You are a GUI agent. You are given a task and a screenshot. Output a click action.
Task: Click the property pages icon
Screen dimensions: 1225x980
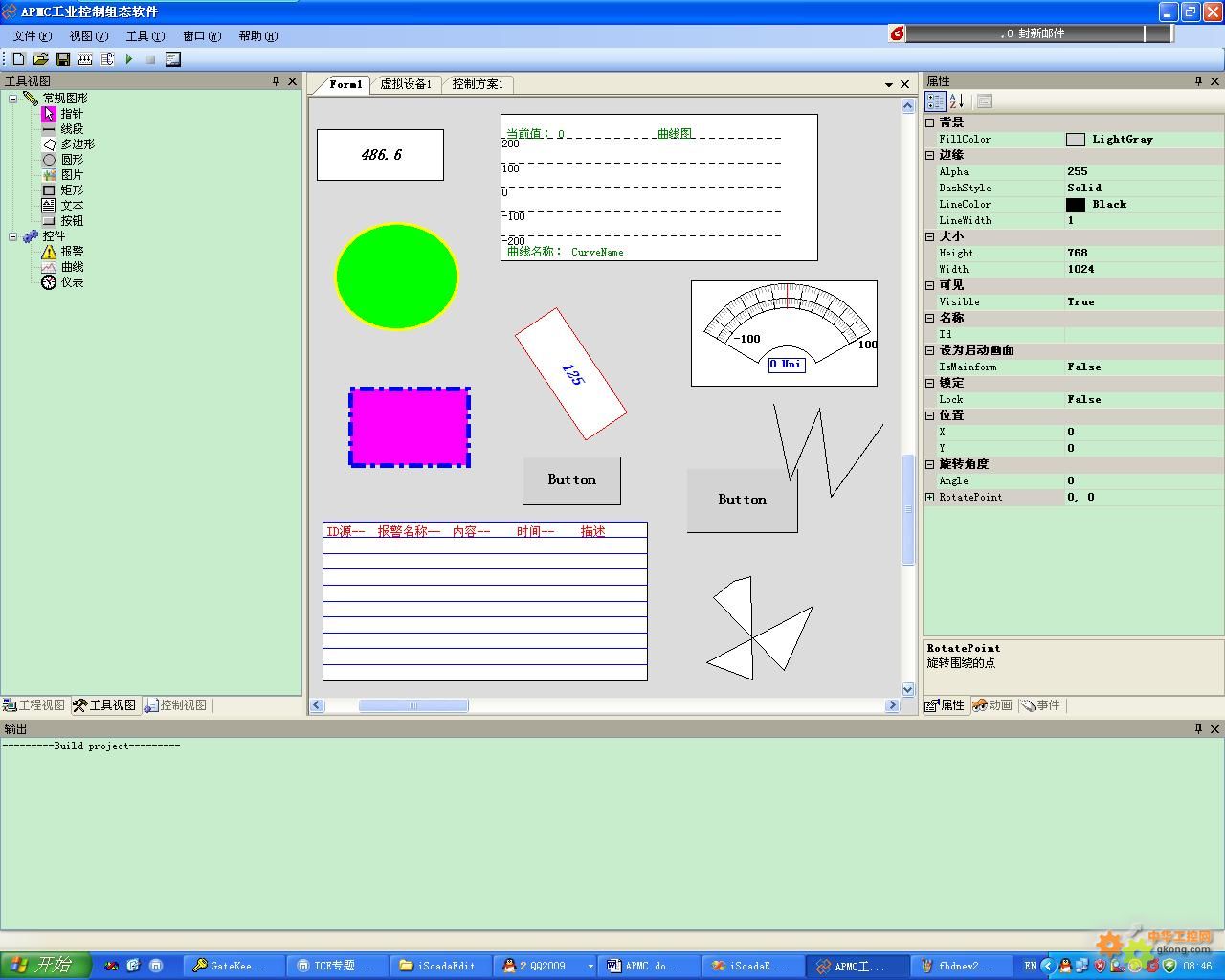tap(985, 101)
